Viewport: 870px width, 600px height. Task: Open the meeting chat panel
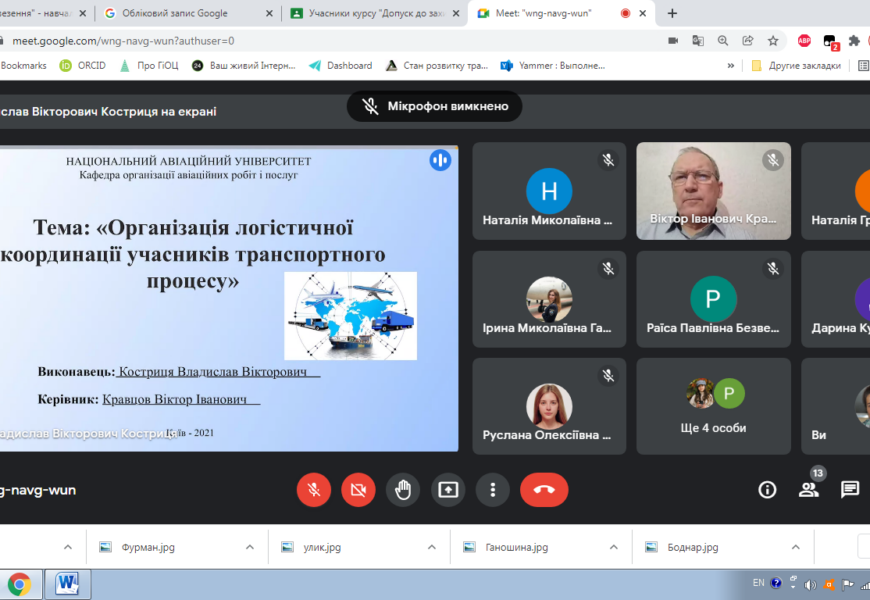(849, 489)
